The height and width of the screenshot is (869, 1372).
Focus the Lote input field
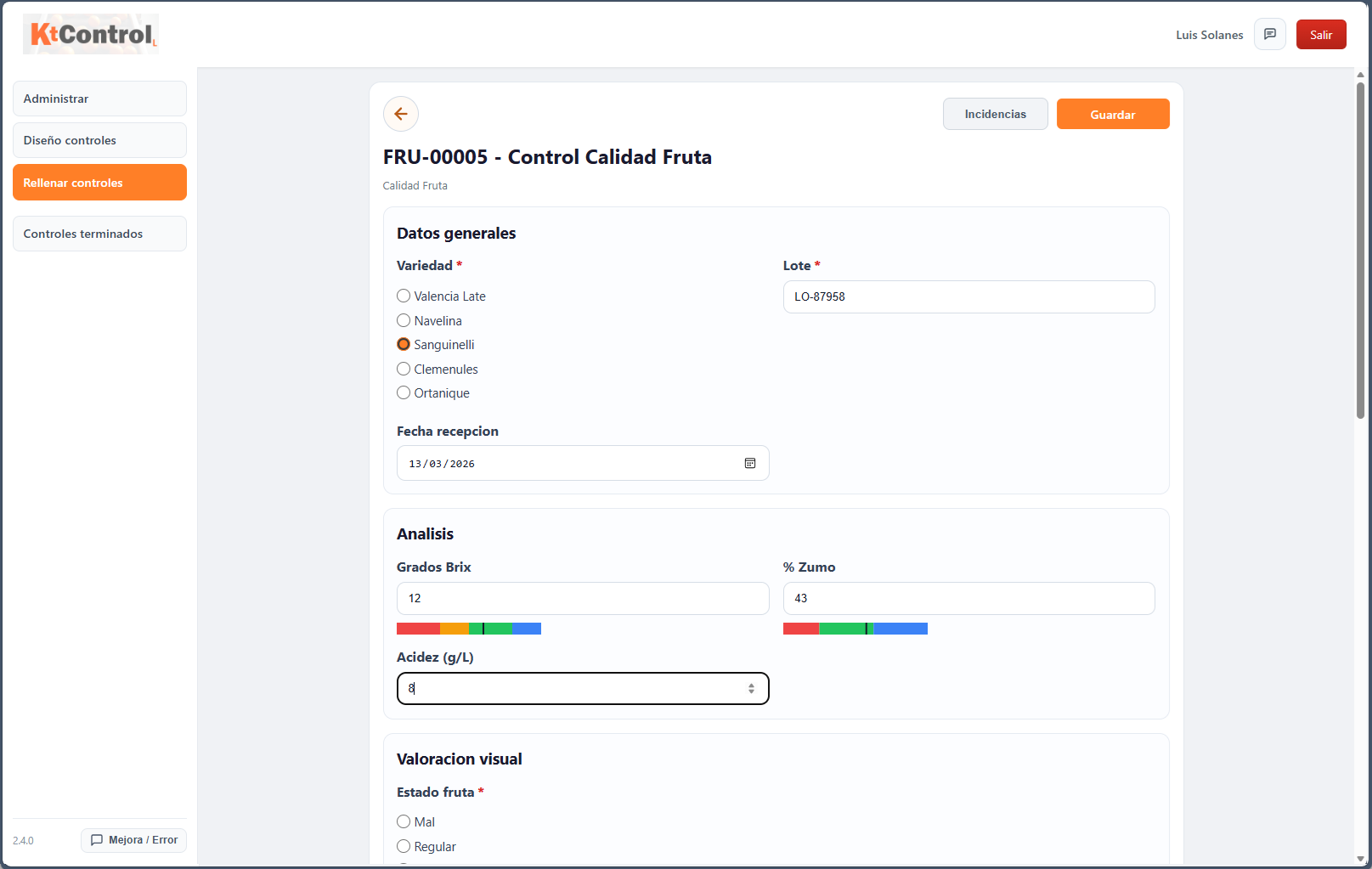pyautogui.click(x=968, y=297)
